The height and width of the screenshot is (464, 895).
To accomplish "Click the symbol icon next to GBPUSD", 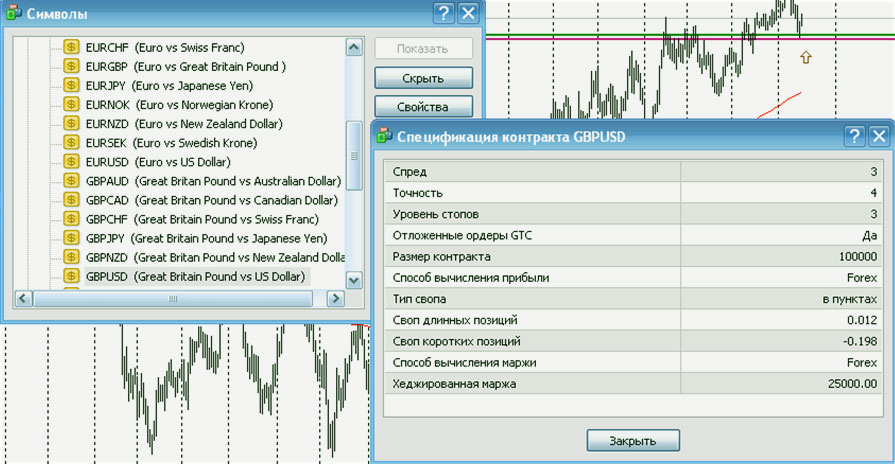I will tap(71, 276).
